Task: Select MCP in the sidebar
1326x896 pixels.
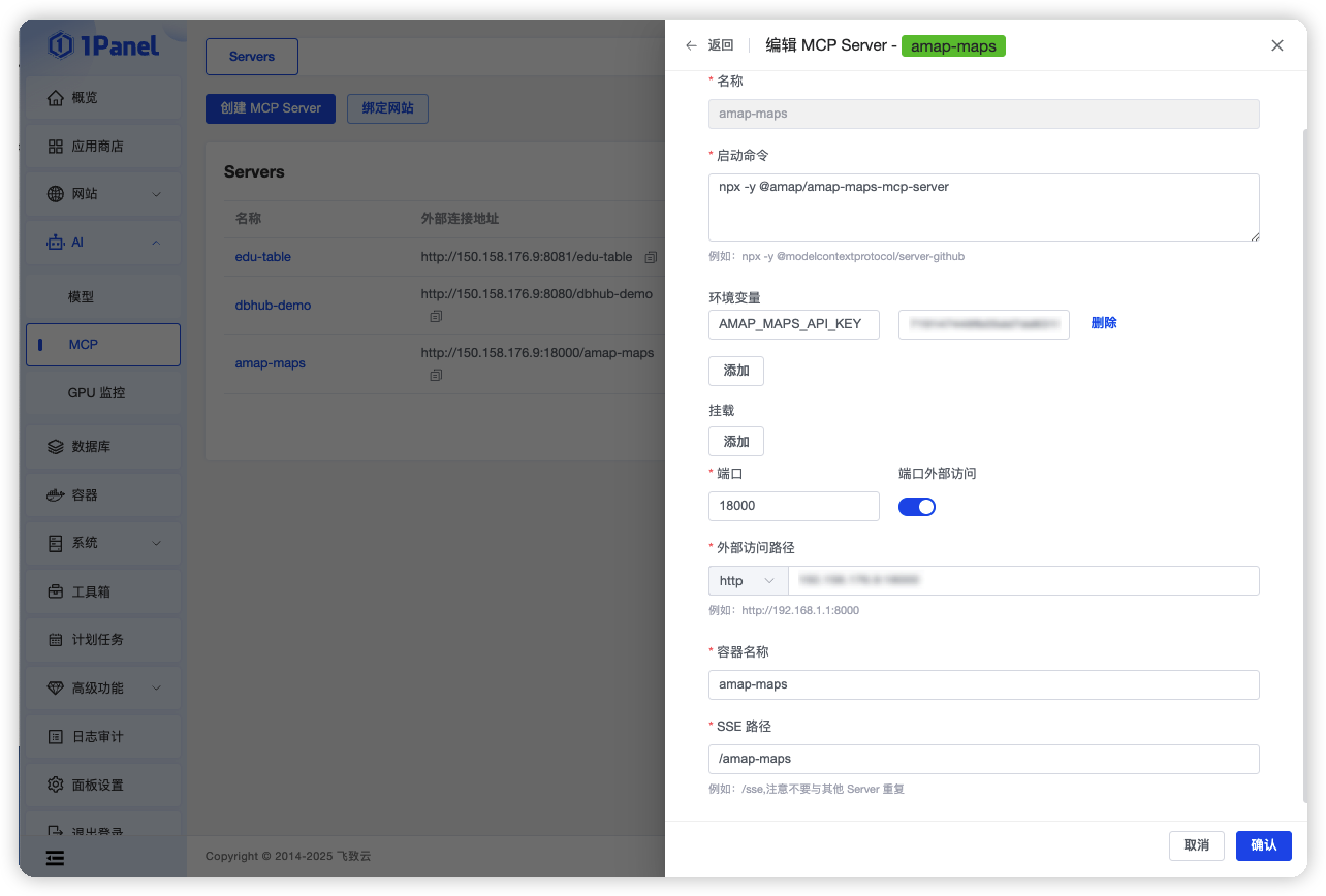Action: point(103,345)
